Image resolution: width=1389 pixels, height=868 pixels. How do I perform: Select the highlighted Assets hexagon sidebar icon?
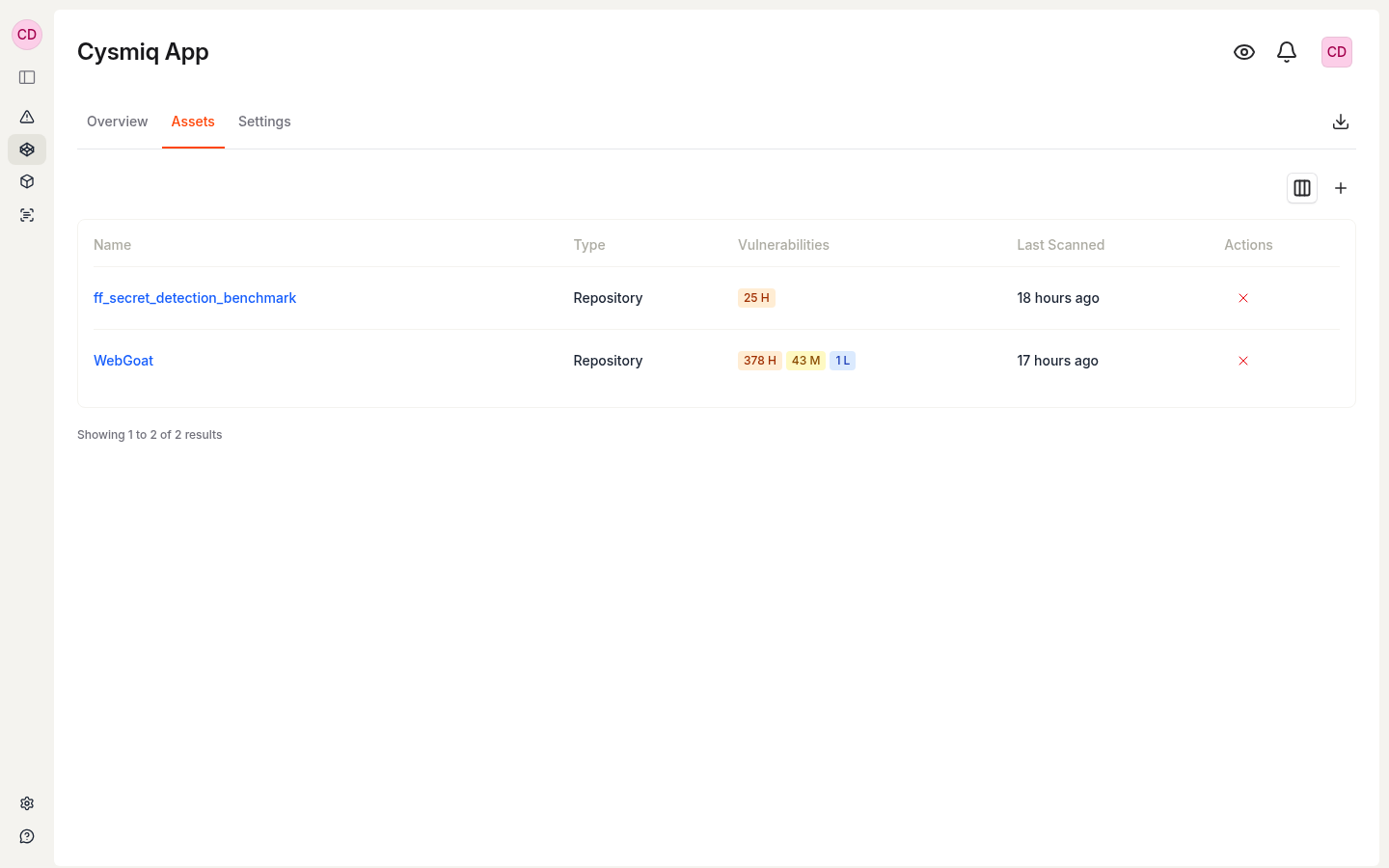[x=26, y=149]
